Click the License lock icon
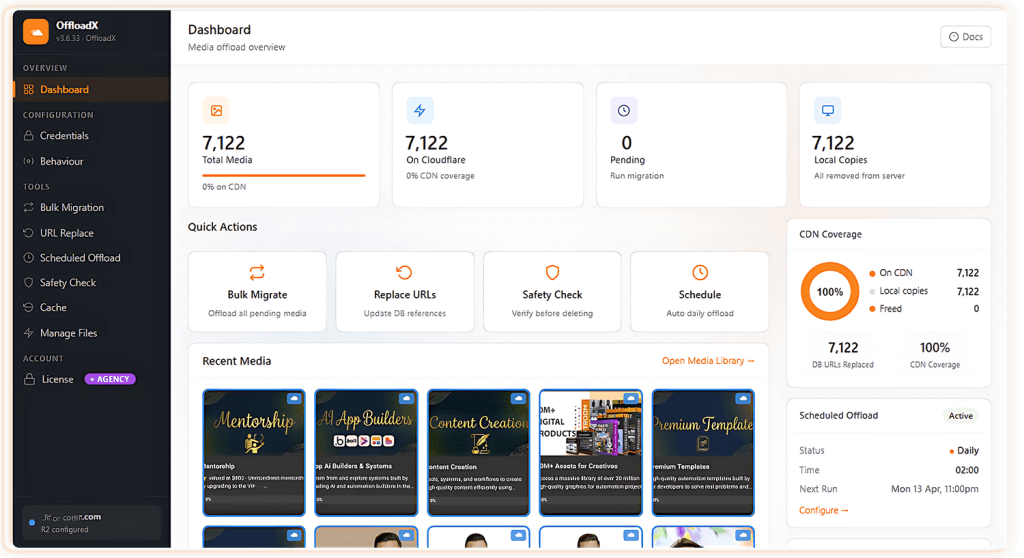This screenshot has width=1024, height=558. (x=29, y=380)
